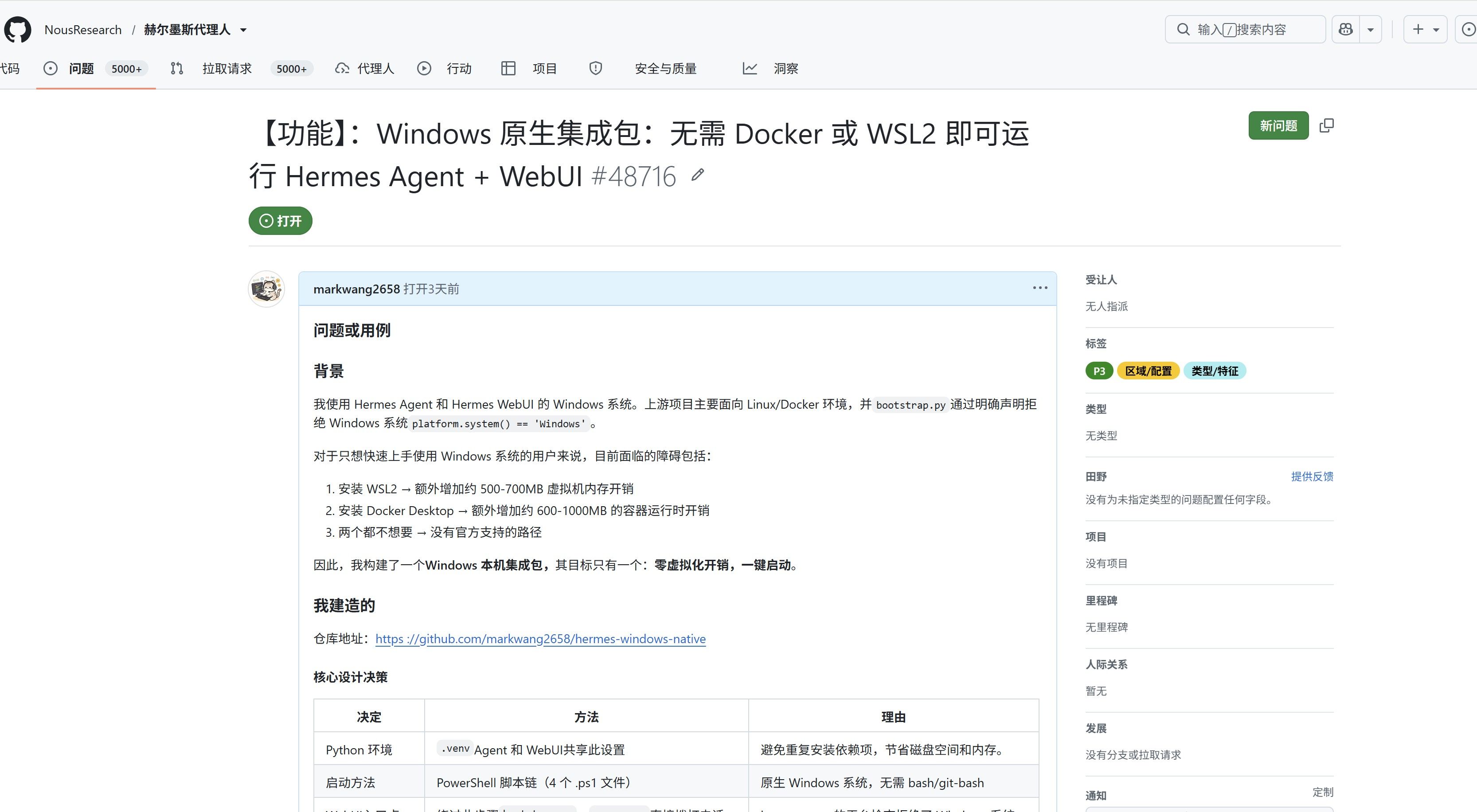Open the GitHub homepage logo

pyautogui.click(x=17, y=29)
